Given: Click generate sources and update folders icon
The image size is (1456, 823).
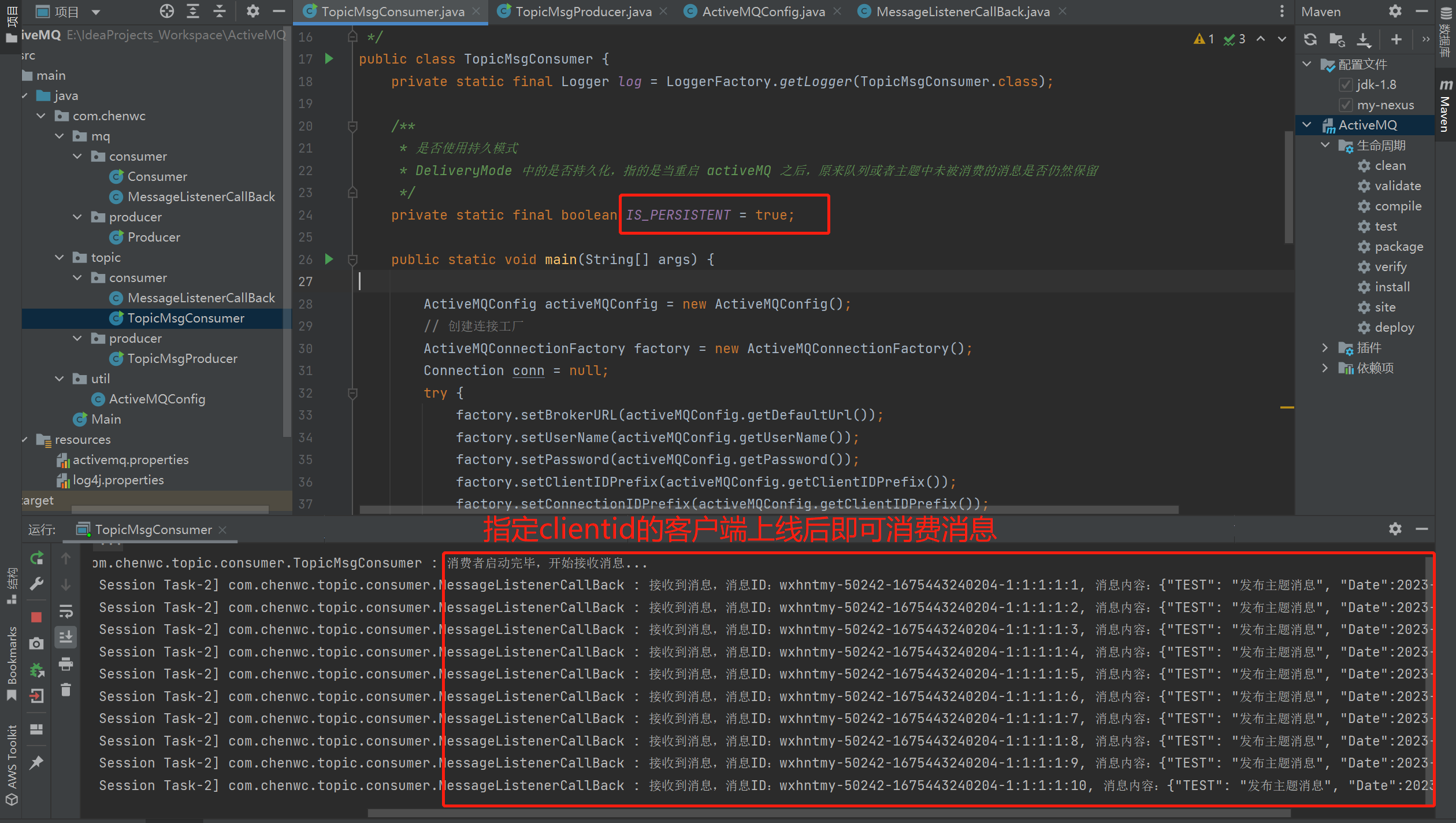Looking at the screenshot, I should pyautogui.click(x=1337, y=39).
